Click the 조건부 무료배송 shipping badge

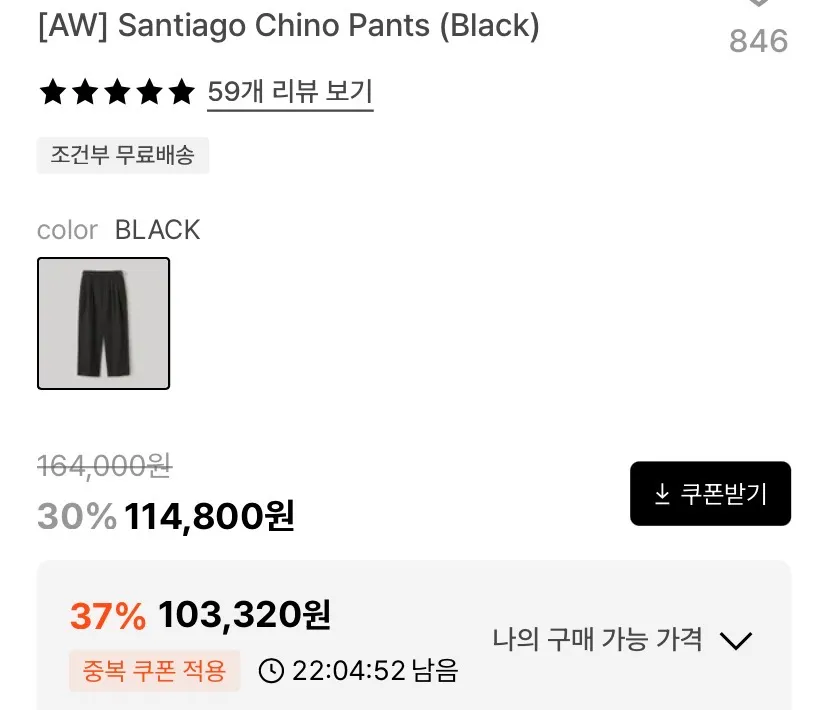123,155
